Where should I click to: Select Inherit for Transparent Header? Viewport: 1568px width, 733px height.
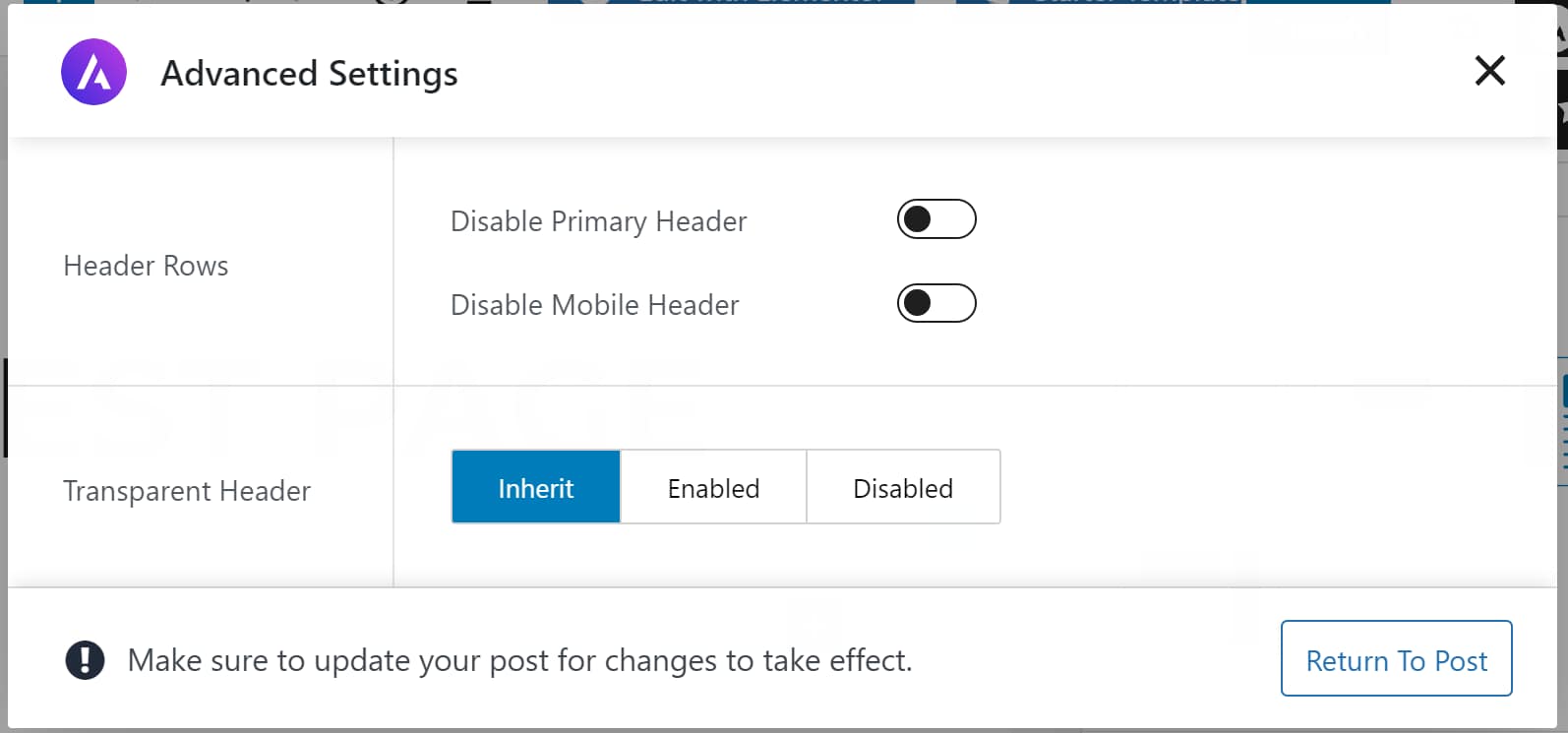535,486
